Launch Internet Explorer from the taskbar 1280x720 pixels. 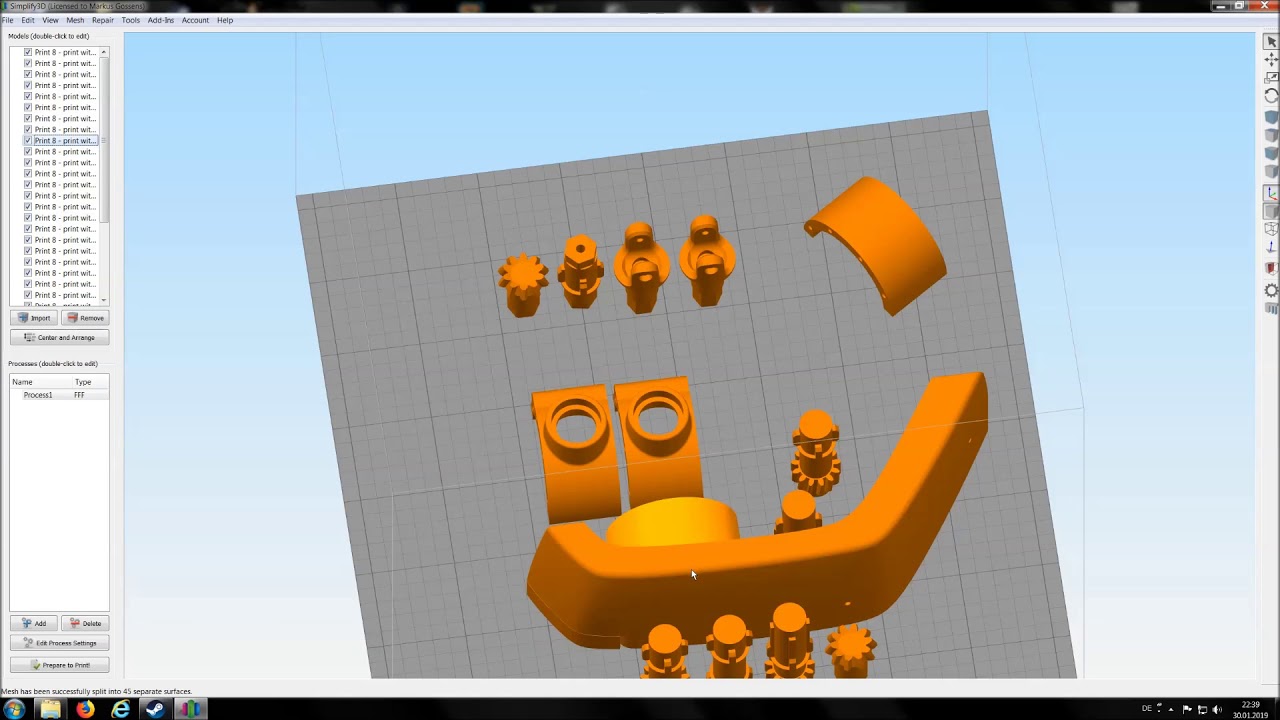pyautogui.click(x=120, y=709)
